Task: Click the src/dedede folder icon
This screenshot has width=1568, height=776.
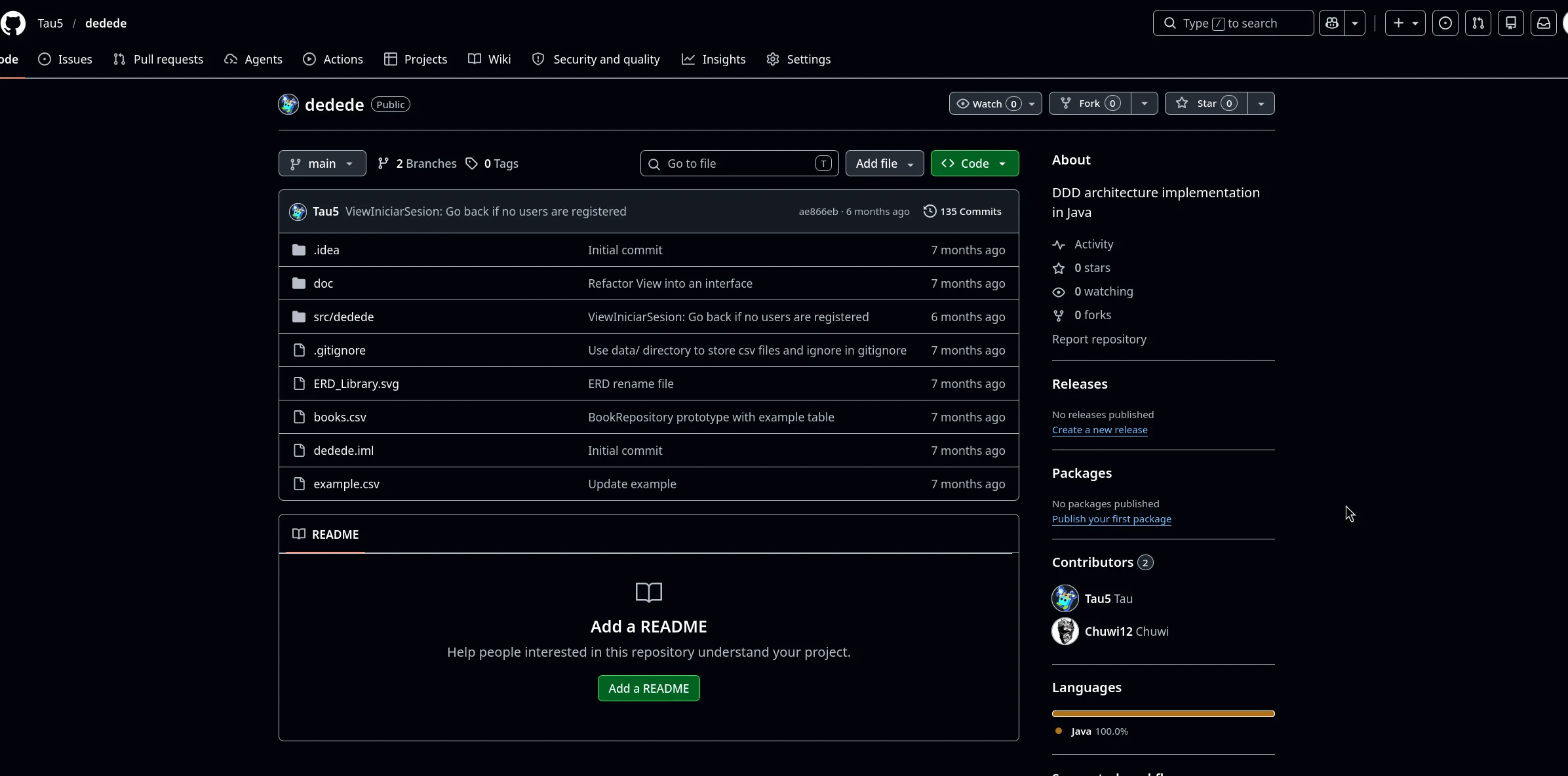Action: [x=299, y=317]
